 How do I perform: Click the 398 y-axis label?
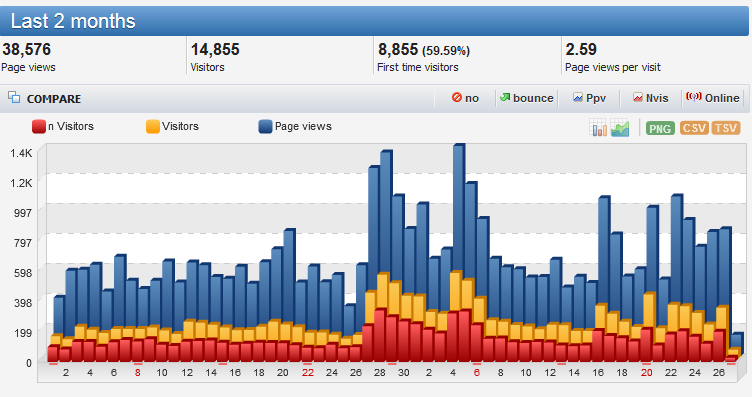[24, 303]
